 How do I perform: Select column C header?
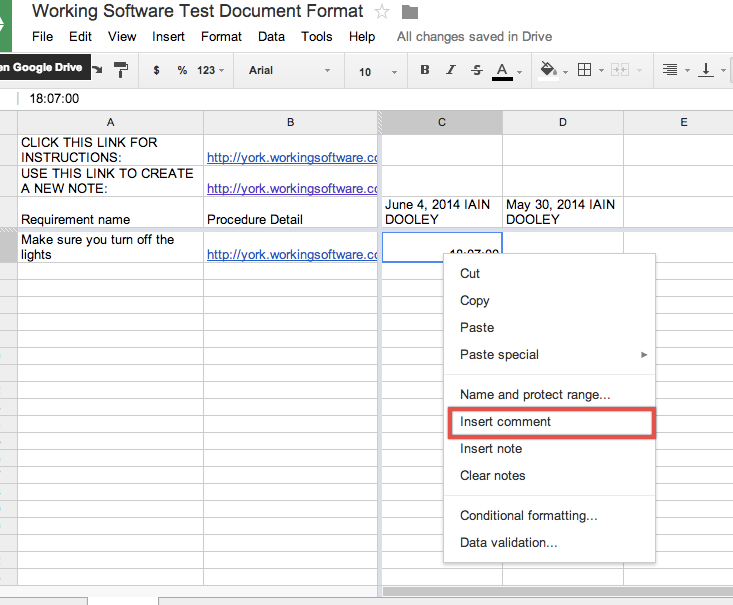coord(442,122)
